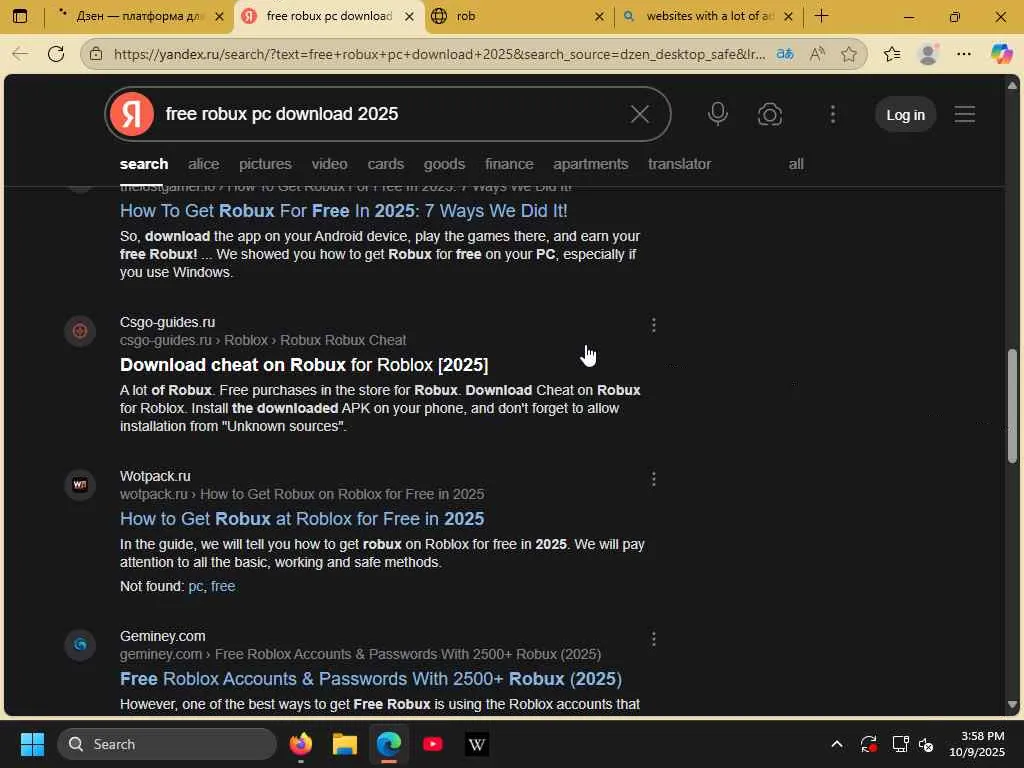Start voice search microphone
Screen dimensions: 1024x768
tap(718, 114)
